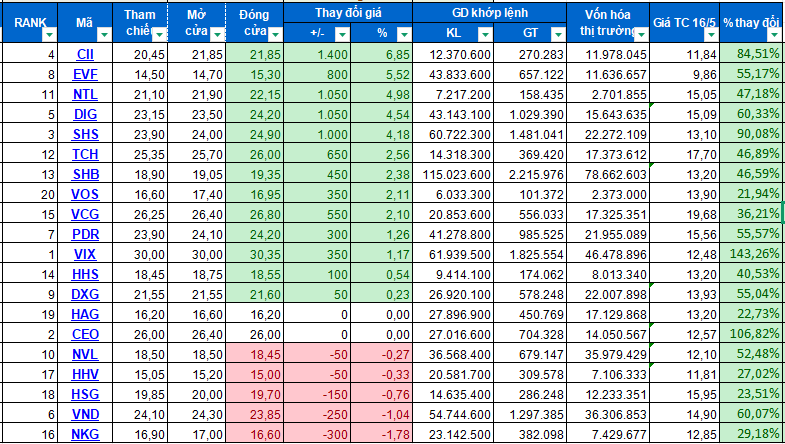Screen dimensions: 785x444
Task: Select VND's market cap 36.306.853
Action: pos(608,414)
